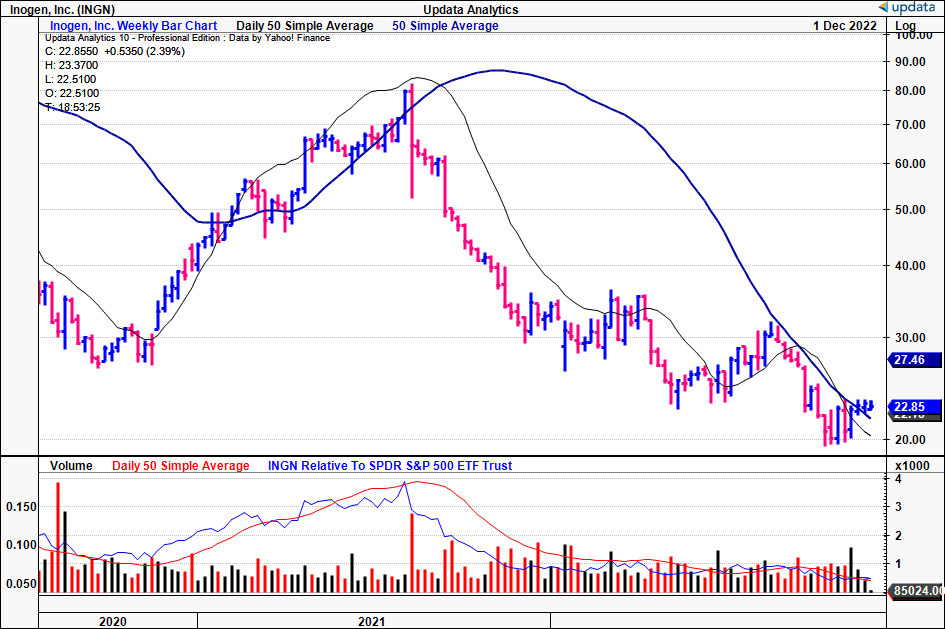
Task: Click the volume axis label 2
Action: pyautogui.click(x=899, y=535)
